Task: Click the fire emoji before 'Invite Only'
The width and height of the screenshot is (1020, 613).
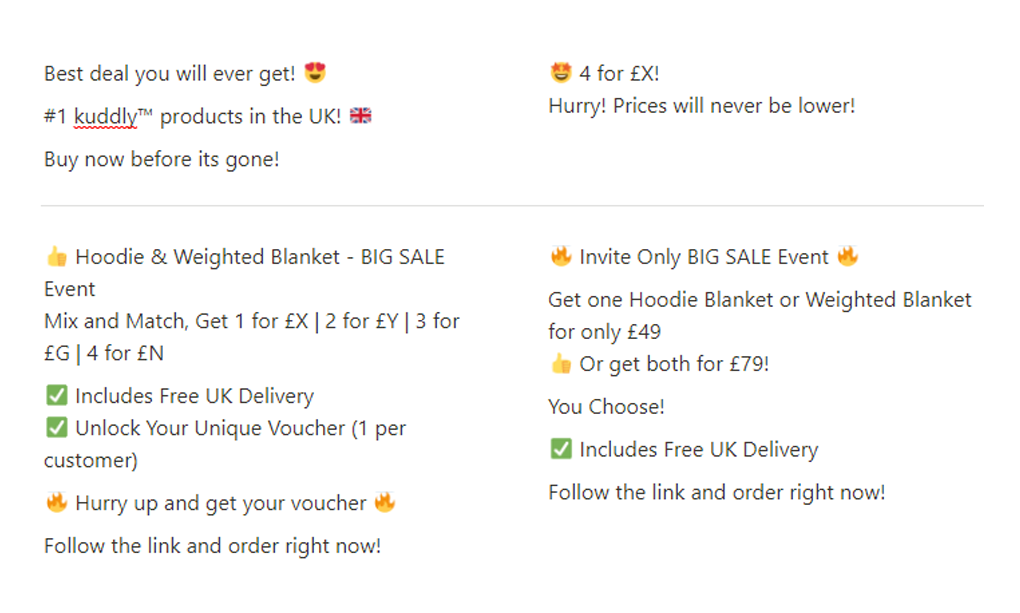Action: pyautogui.click(x=561, y=256)
